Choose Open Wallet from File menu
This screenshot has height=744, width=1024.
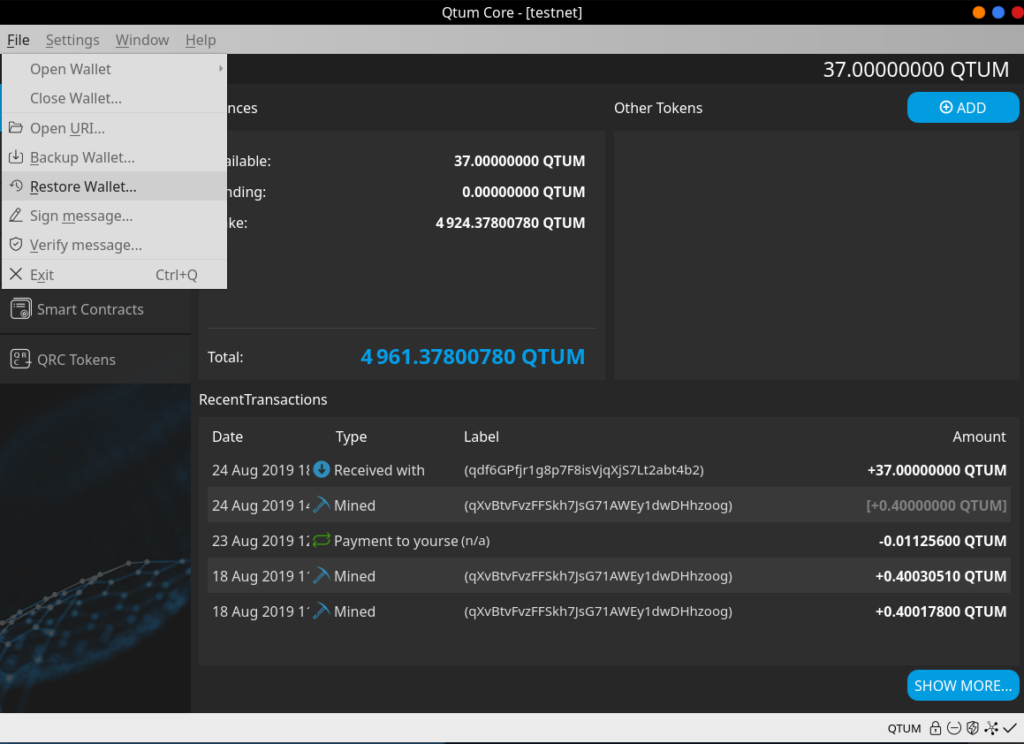(114, 69)
